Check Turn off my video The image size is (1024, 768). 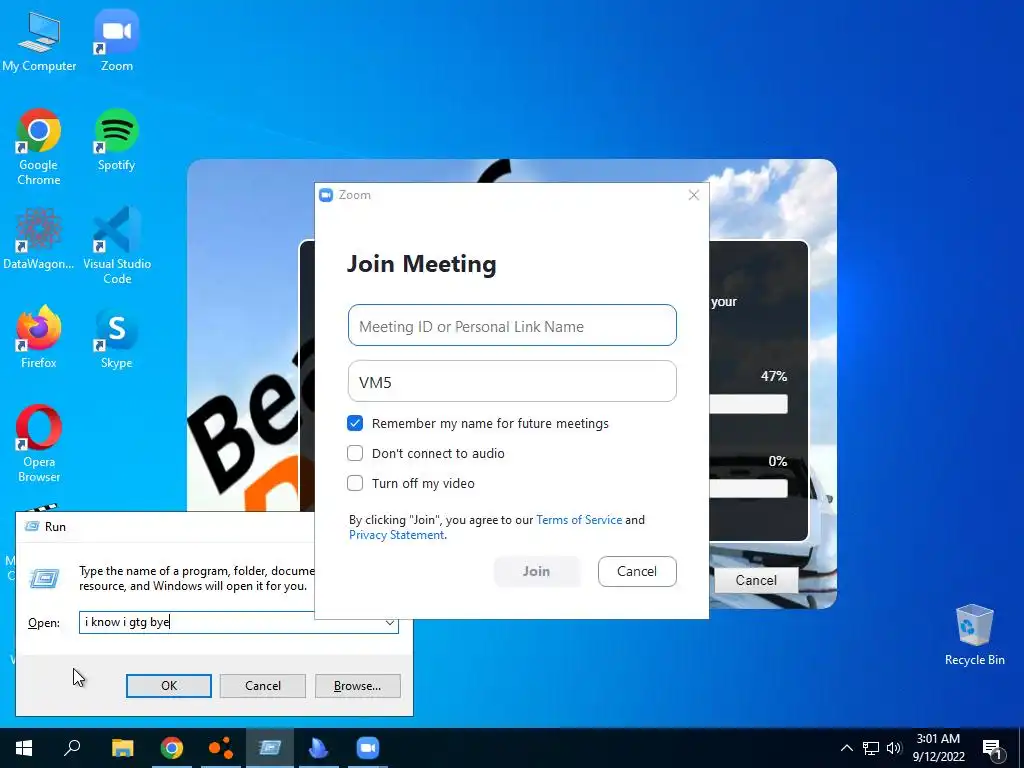tap(355, 483)
